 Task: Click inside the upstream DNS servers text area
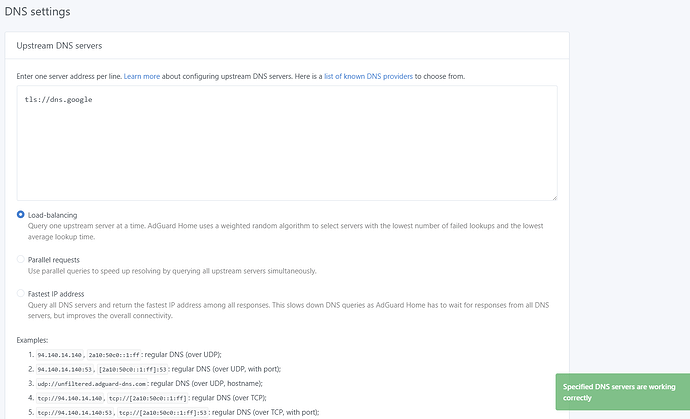click(286, 150)
